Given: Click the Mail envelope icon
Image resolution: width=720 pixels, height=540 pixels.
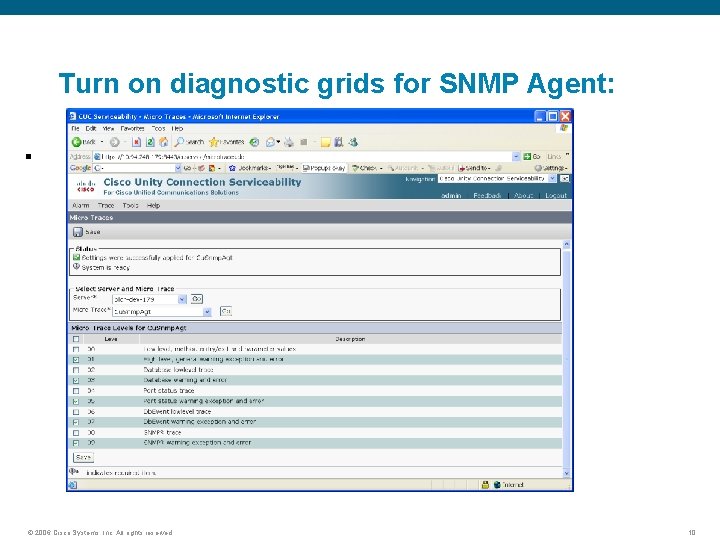Looking at the screenshot, I should (270, 142).
